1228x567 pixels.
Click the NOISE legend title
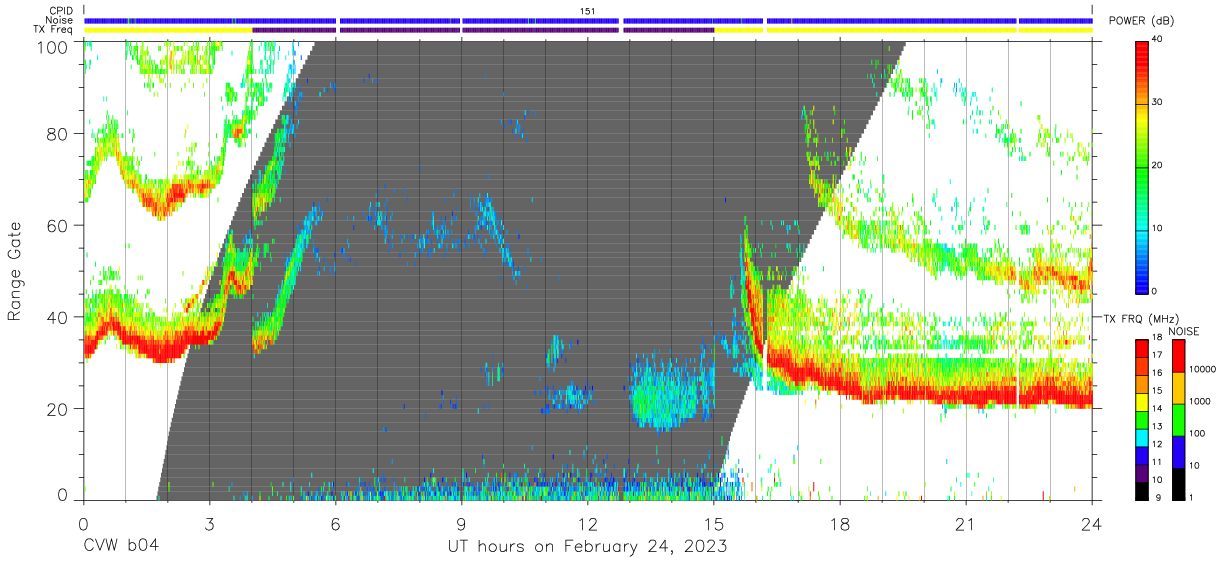[1185, 331]
